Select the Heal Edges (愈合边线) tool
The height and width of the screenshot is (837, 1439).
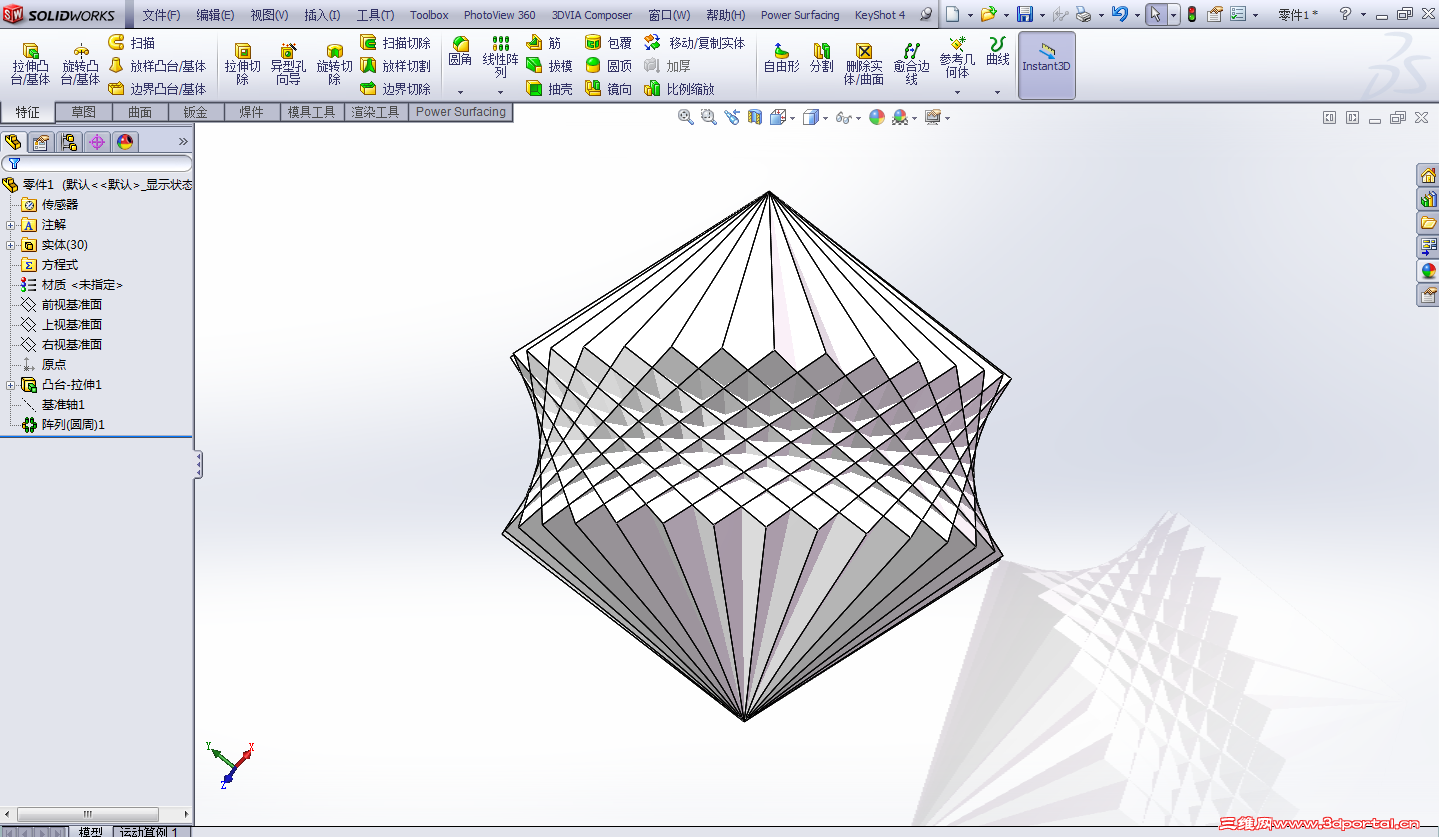click(911, 64)
